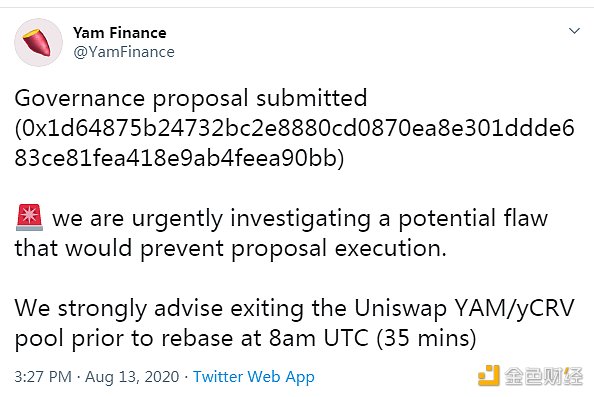
Task: Click the 83ce81fea418e9ab4feea90bb hash line
Action: tap(179, 158)
